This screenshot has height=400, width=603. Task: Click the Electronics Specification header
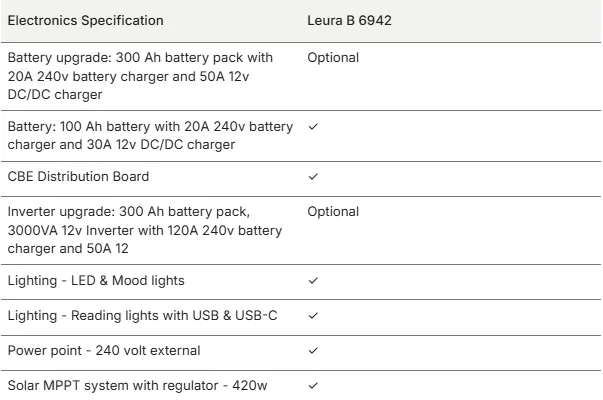pyautogui.click(x=85, y=20)
